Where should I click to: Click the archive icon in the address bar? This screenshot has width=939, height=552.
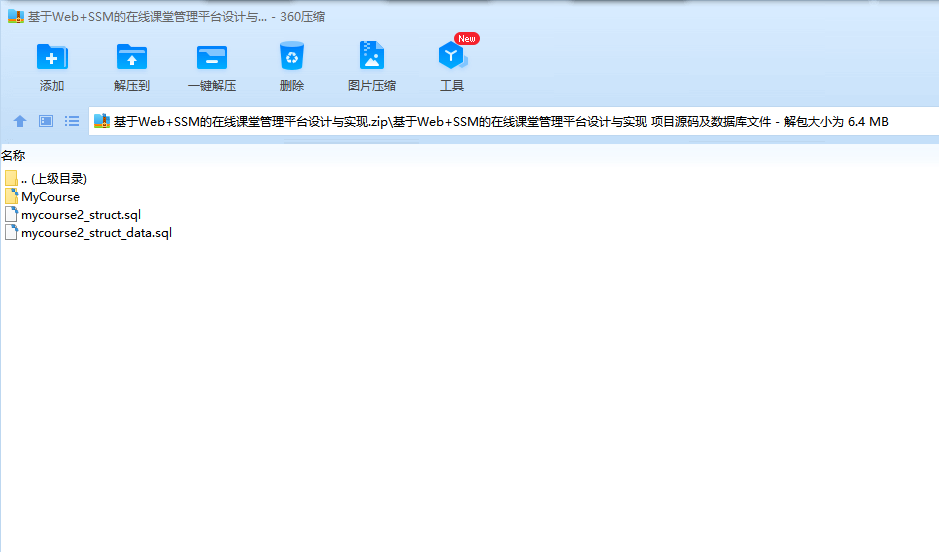click(x=102, y=122)
